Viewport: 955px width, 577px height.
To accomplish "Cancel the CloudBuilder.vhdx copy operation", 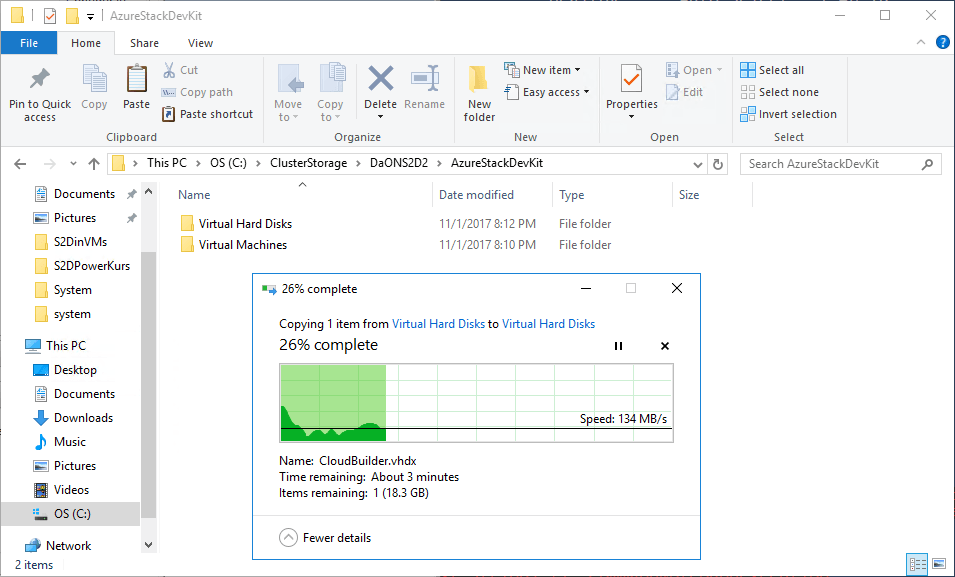I will point(665,346).
